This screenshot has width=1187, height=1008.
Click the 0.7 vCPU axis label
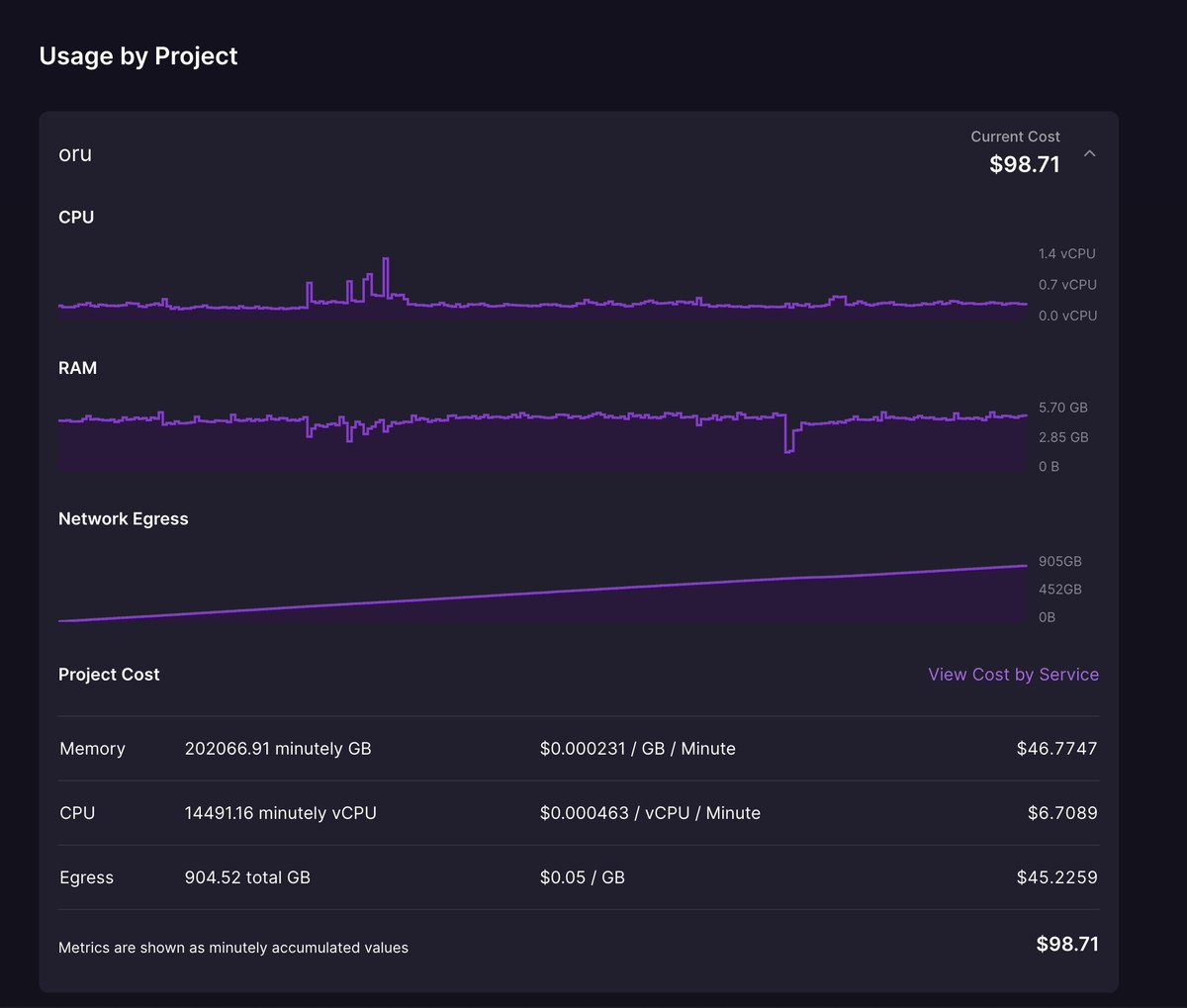click(x=1067, y=285)
